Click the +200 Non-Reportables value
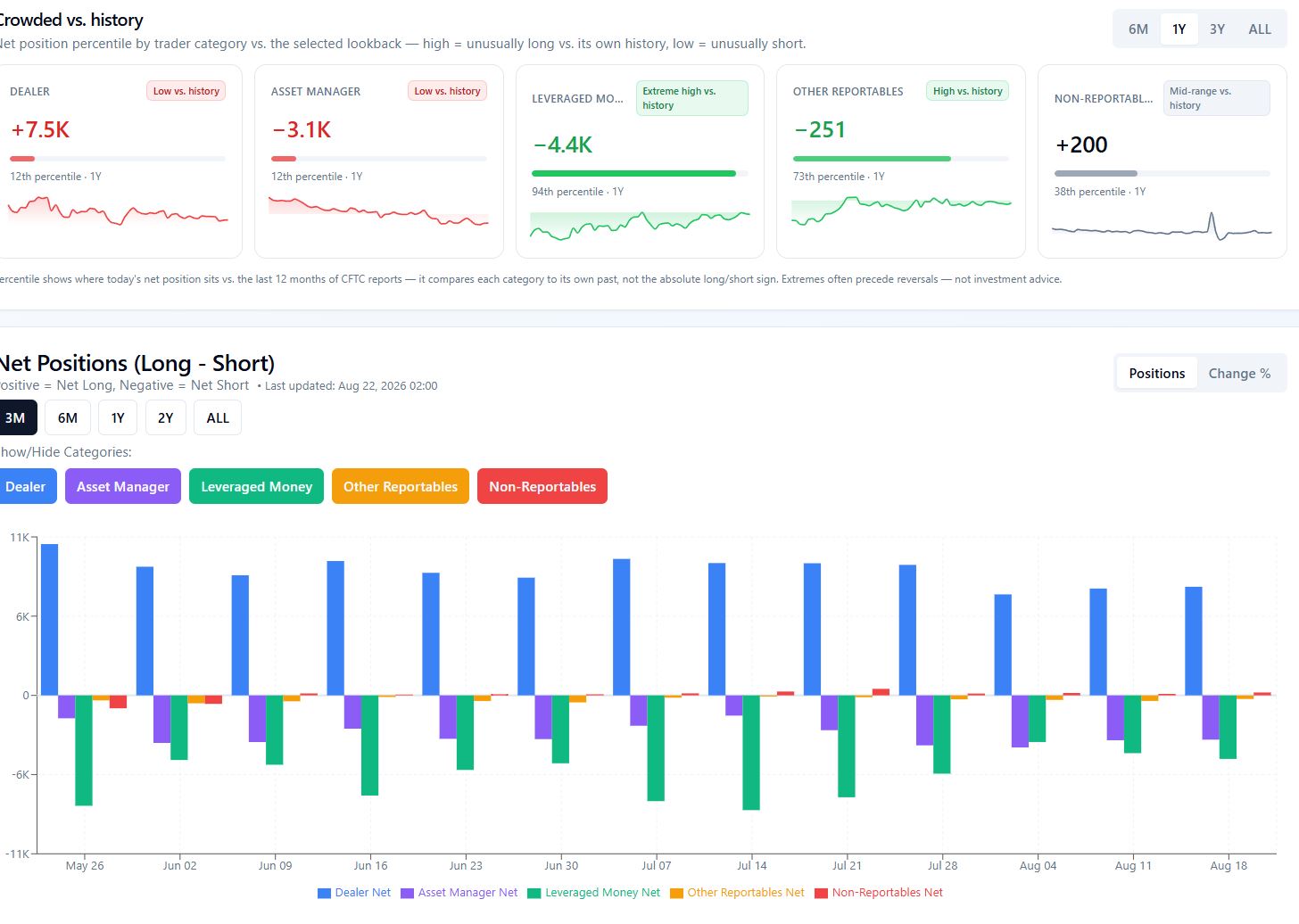 tap(1081, 145)
